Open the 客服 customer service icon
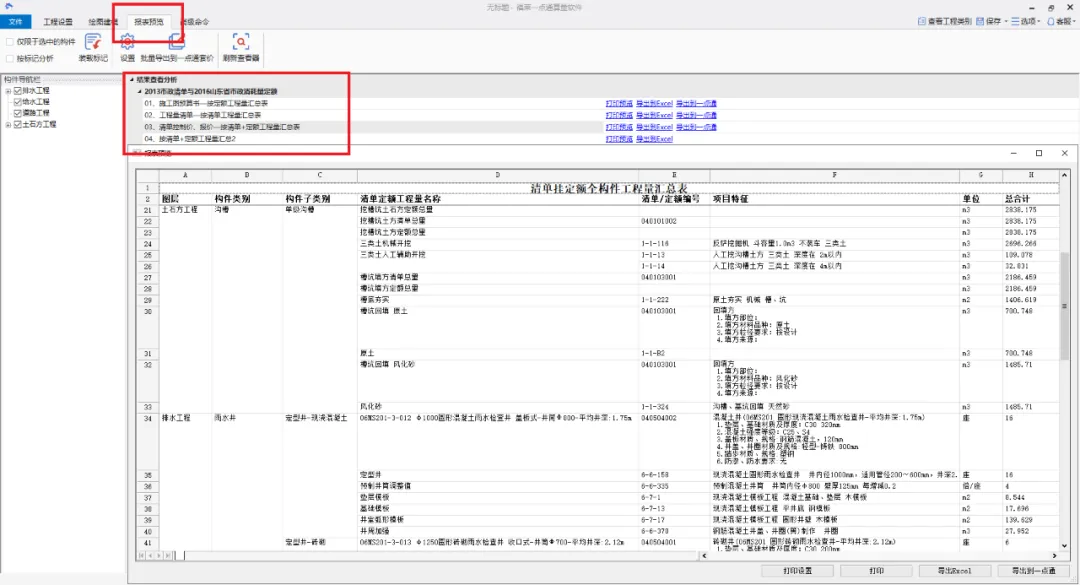The height and width of the screenshot is (585, 1080). click(1051, 21)
